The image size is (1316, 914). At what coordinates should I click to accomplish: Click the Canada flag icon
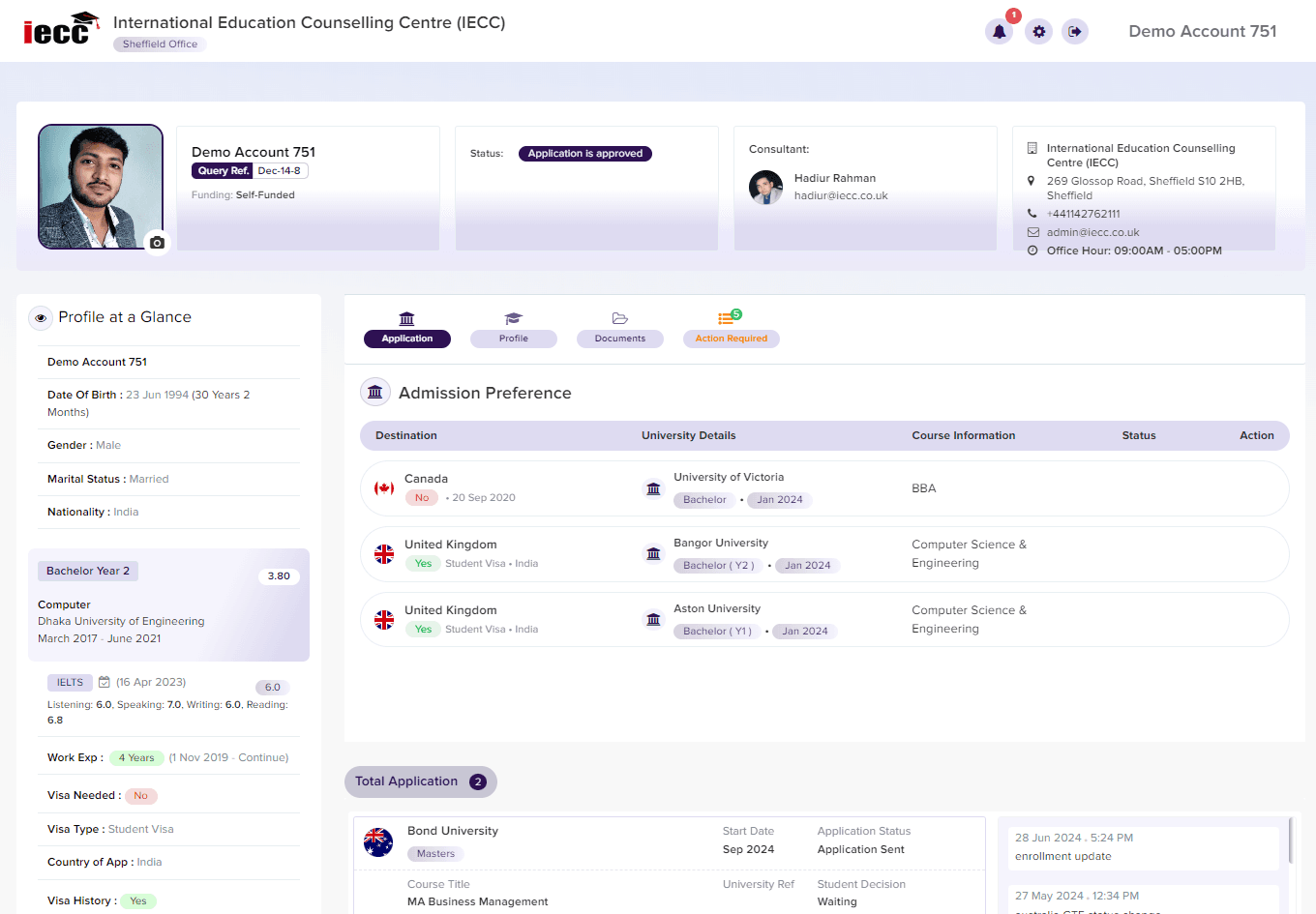coord(384,488)
